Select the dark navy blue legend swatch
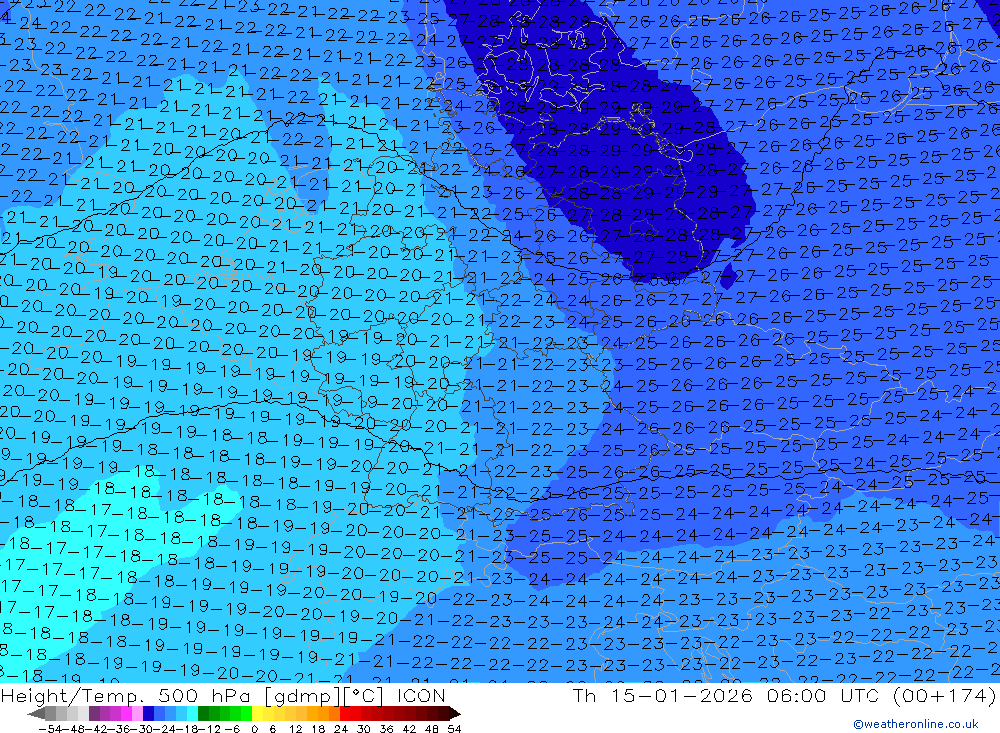Screen dimensions: 1000x733 pyautogui.click(x=149, y=713)
